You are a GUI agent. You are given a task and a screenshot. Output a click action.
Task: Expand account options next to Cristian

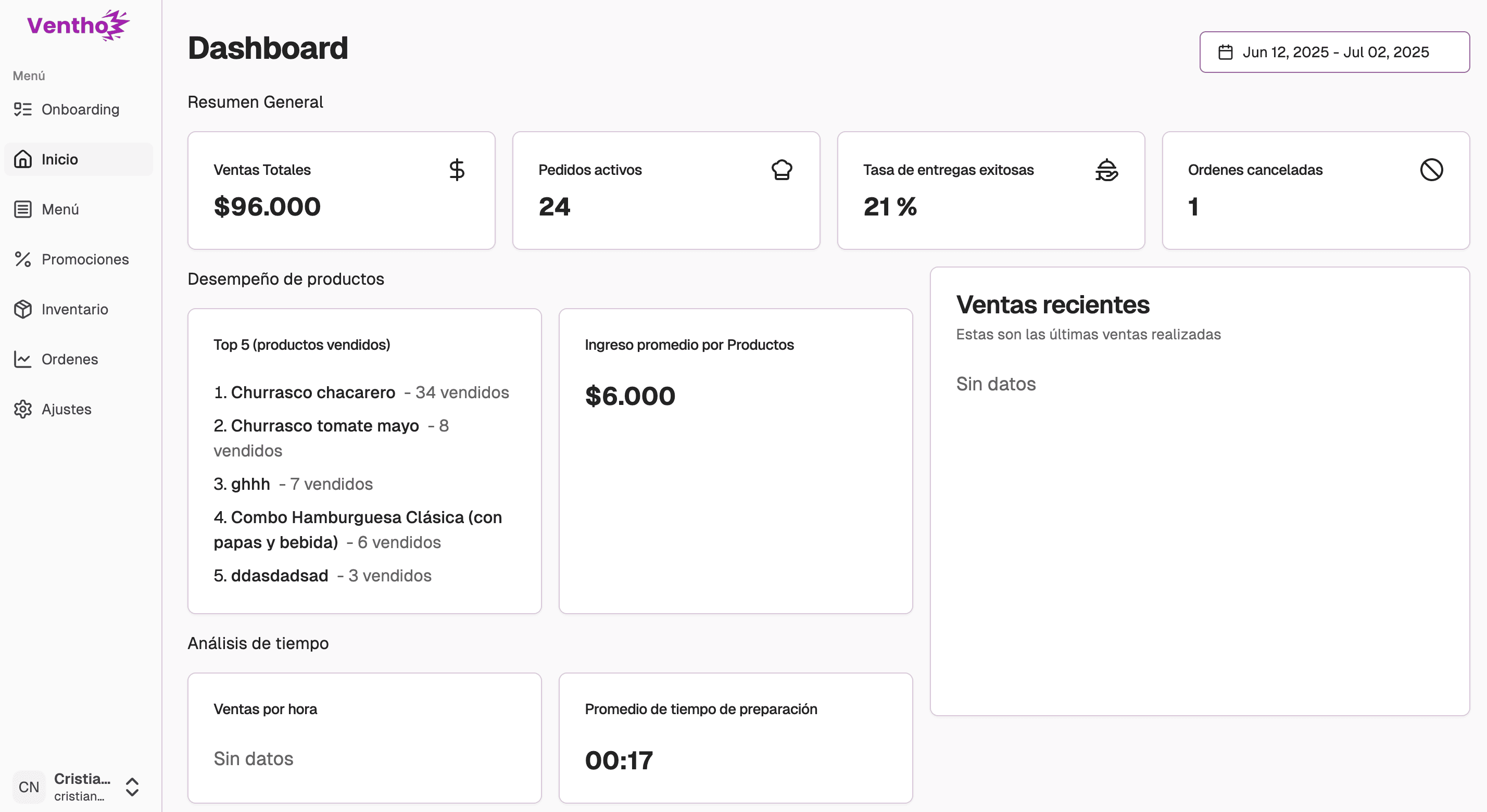(x=132, y=786)
